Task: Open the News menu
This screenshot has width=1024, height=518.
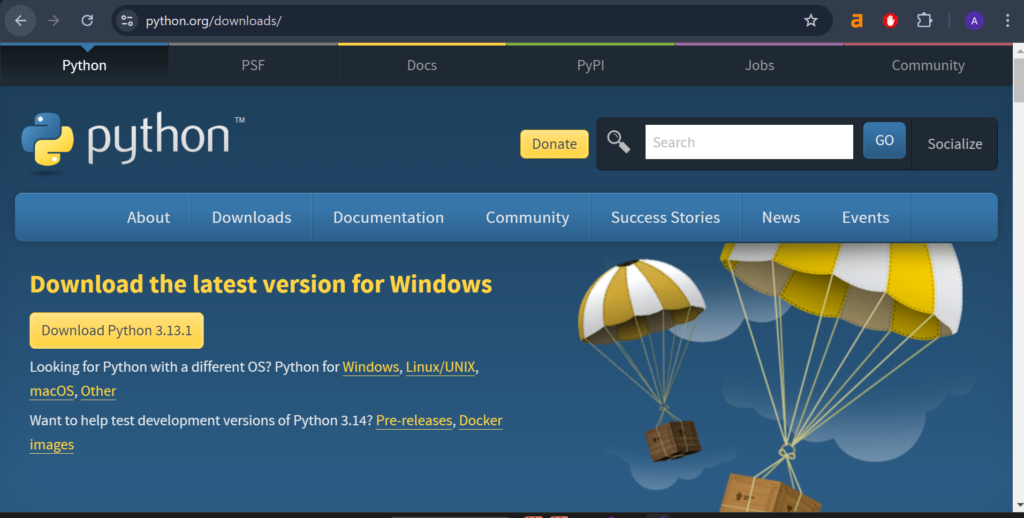Action: [x=781, y=218]
